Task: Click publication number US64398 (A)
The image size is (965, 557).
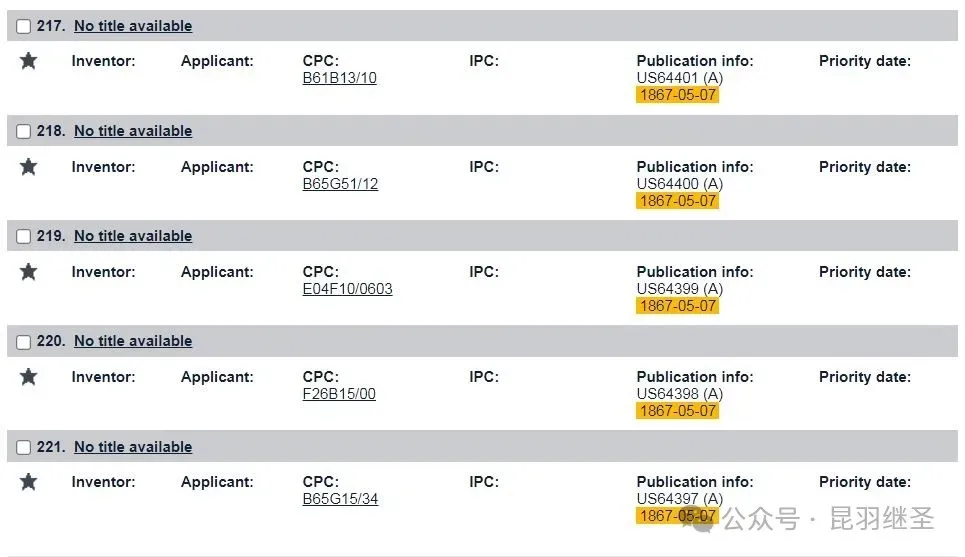Action: tap(679, 394)
